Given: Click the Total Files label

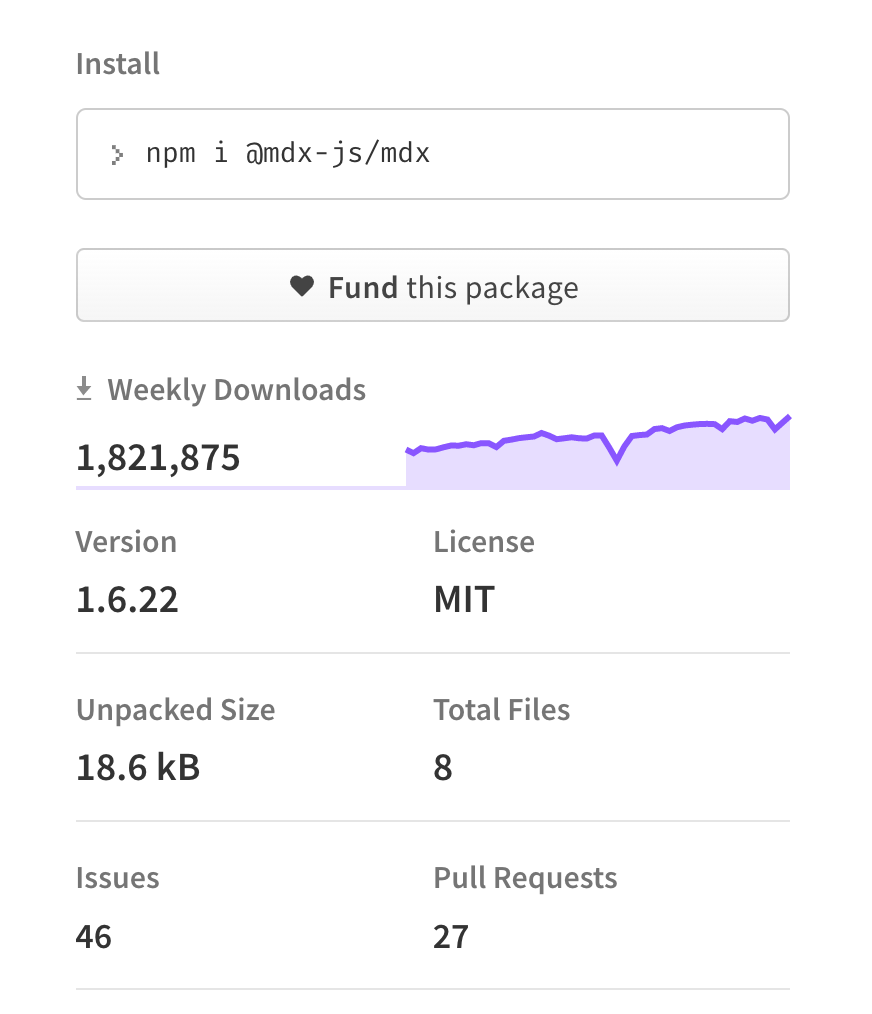Looking at the screenshot, I should point(502,710).
